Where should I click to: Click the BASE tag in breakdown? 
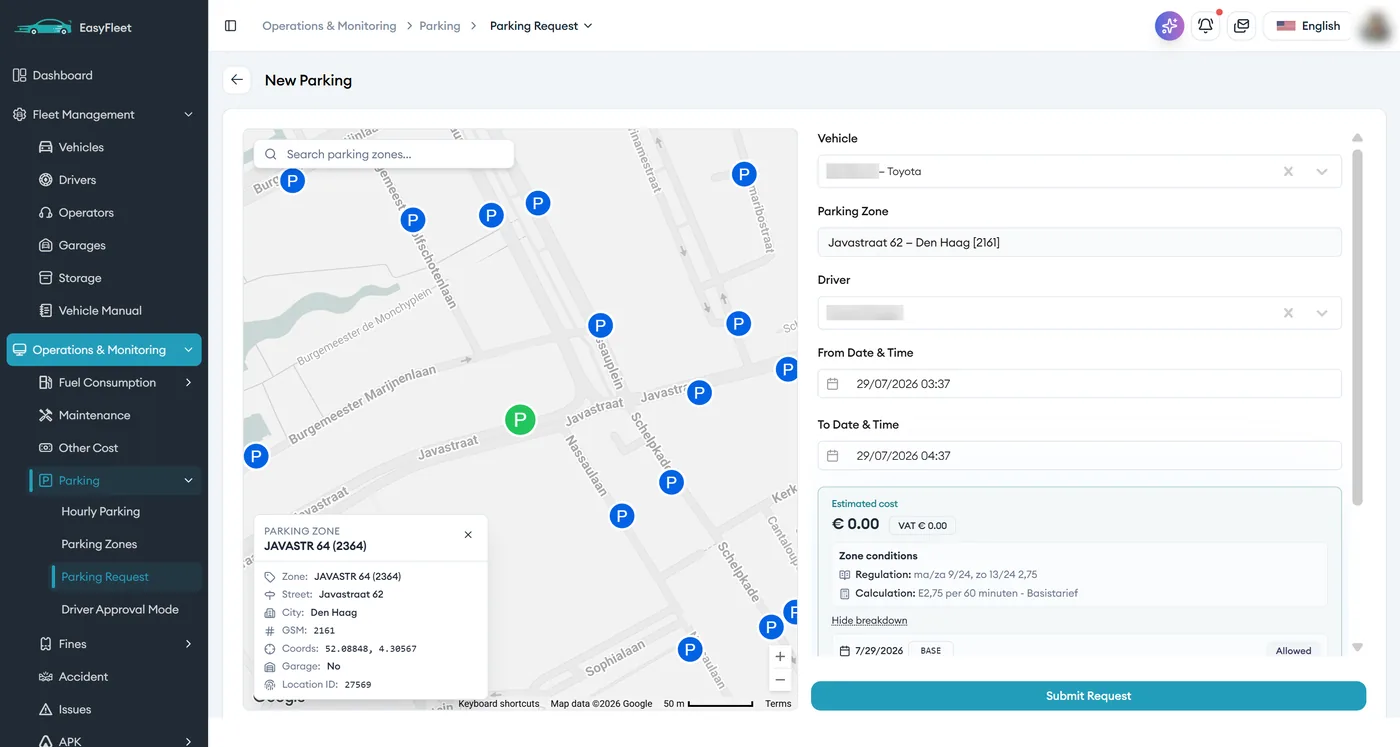tap(931, 651)
